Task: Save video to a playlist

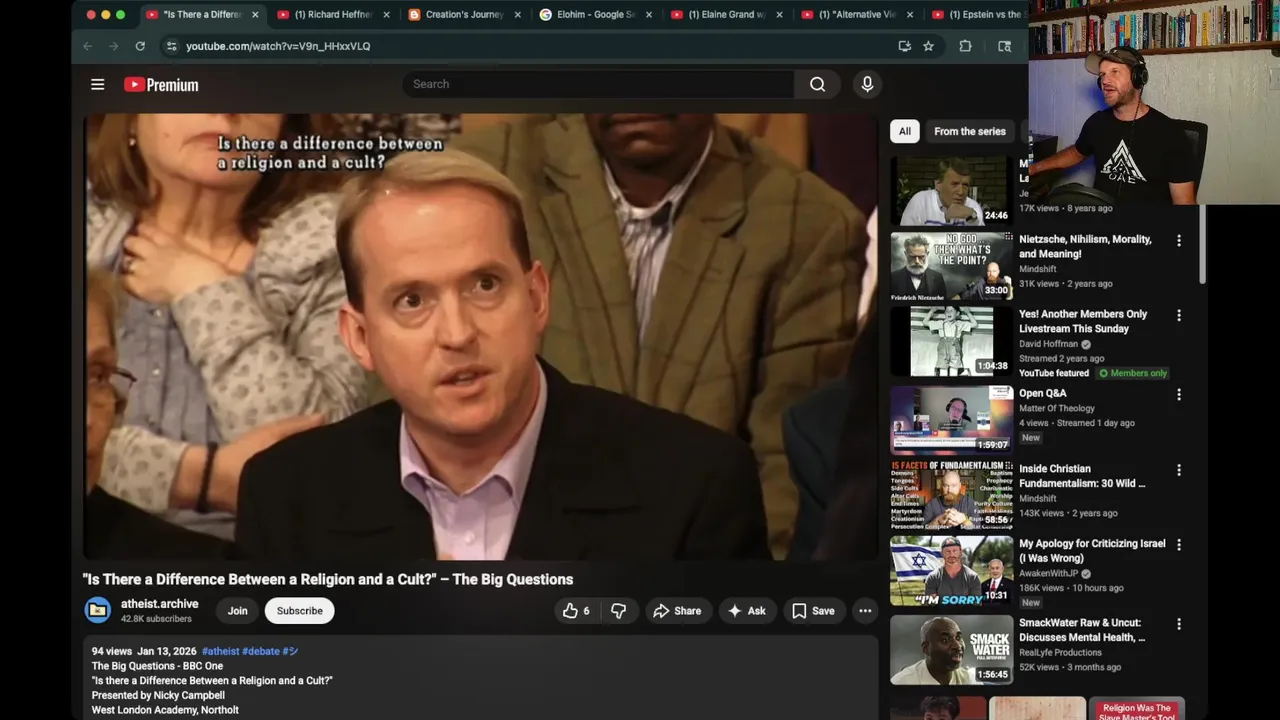Action: pyautogui.click(x=813, y=611)
